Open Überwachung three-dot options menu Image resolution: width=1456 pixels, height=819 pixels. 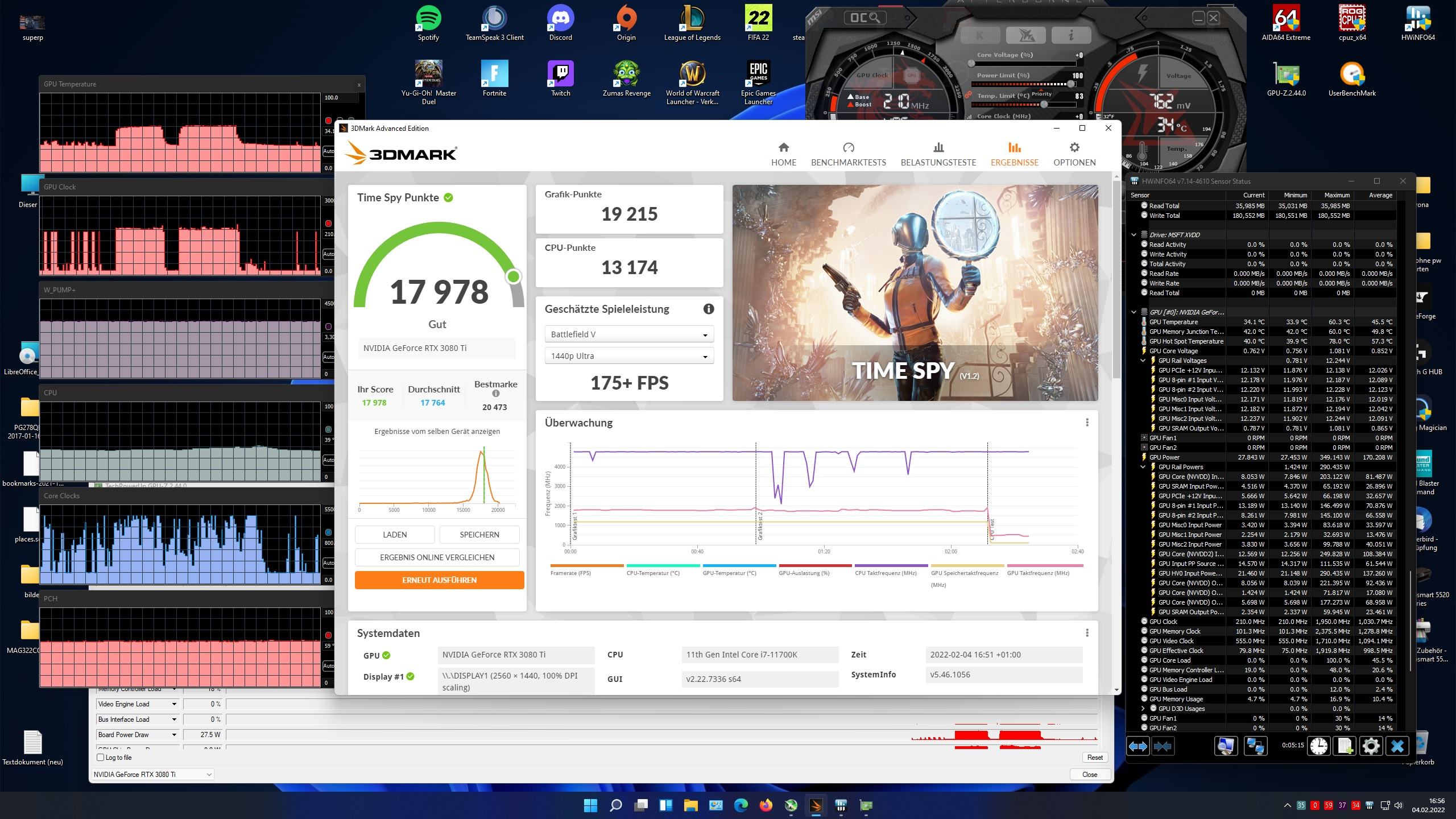coord(1087,423)
